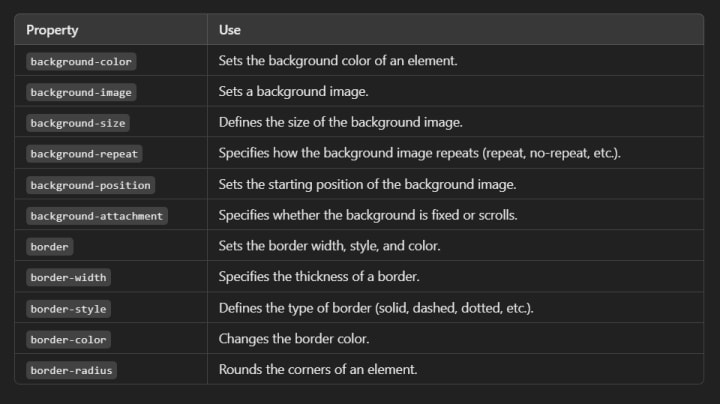Click the background-image property code tag
720x404 pixels.
80,92
